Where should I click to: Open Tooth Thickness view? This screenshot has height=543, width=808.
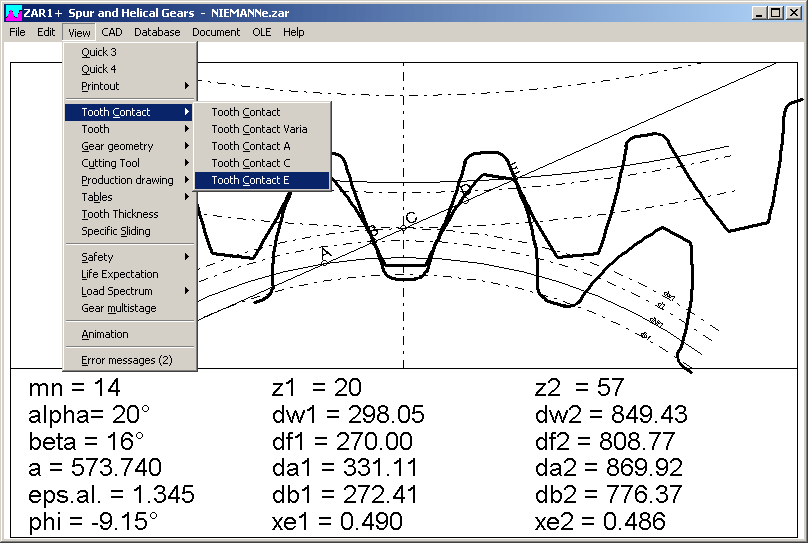120,214
